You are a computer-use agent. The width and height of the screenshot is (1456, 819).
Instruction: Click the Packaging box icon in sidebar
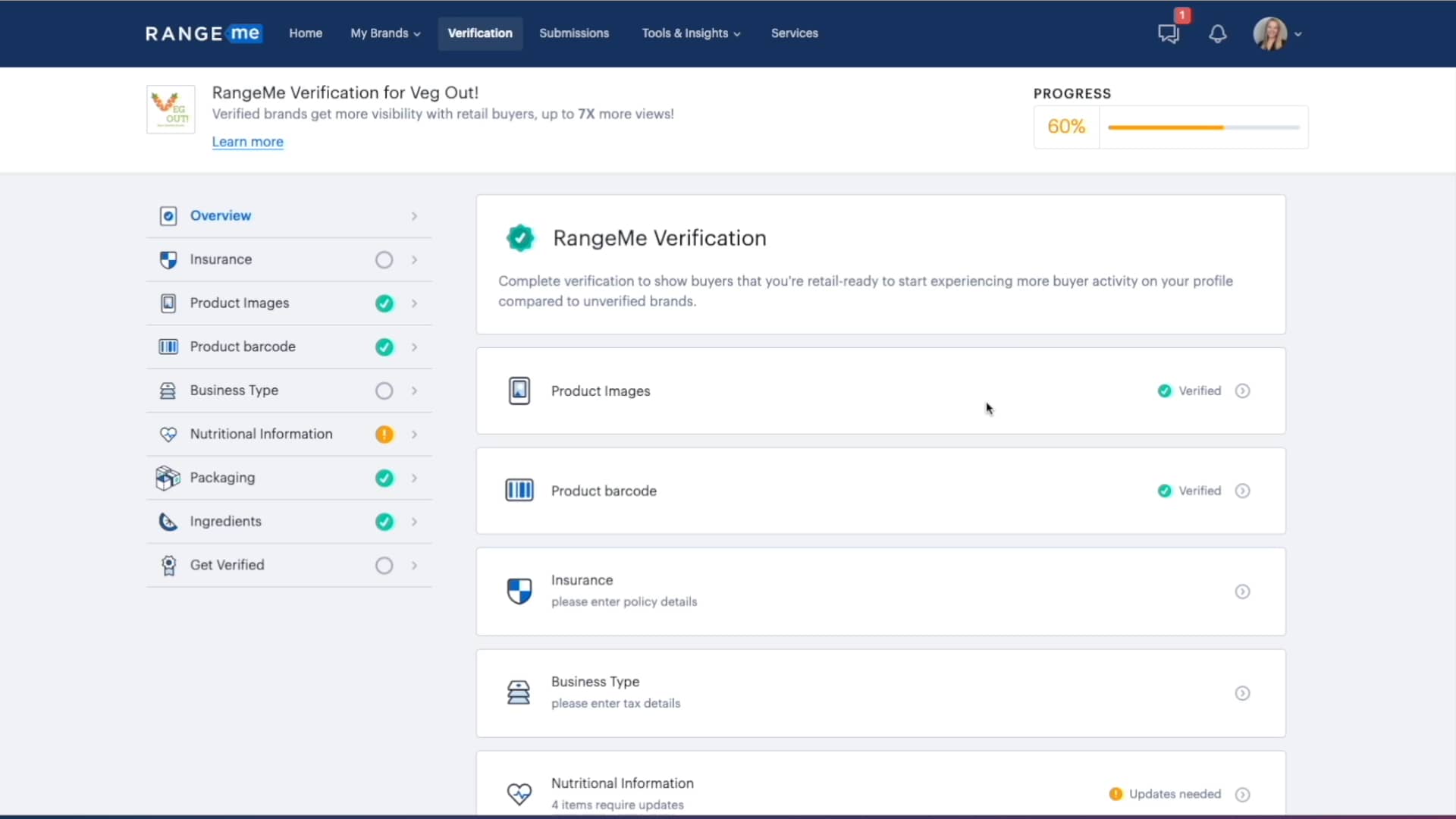[x=168, y=478]
